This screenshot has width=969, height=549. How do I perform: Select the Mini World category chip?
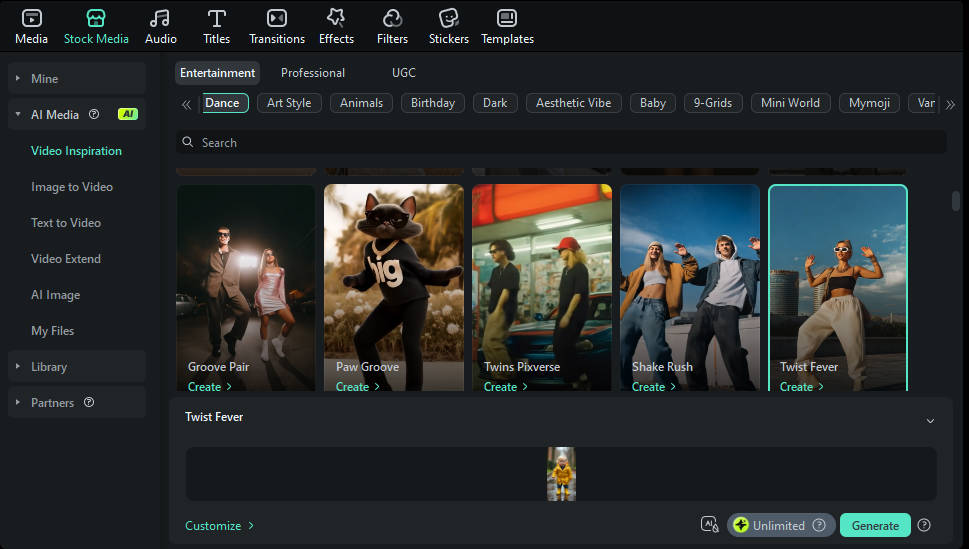[x=790, y=103]
